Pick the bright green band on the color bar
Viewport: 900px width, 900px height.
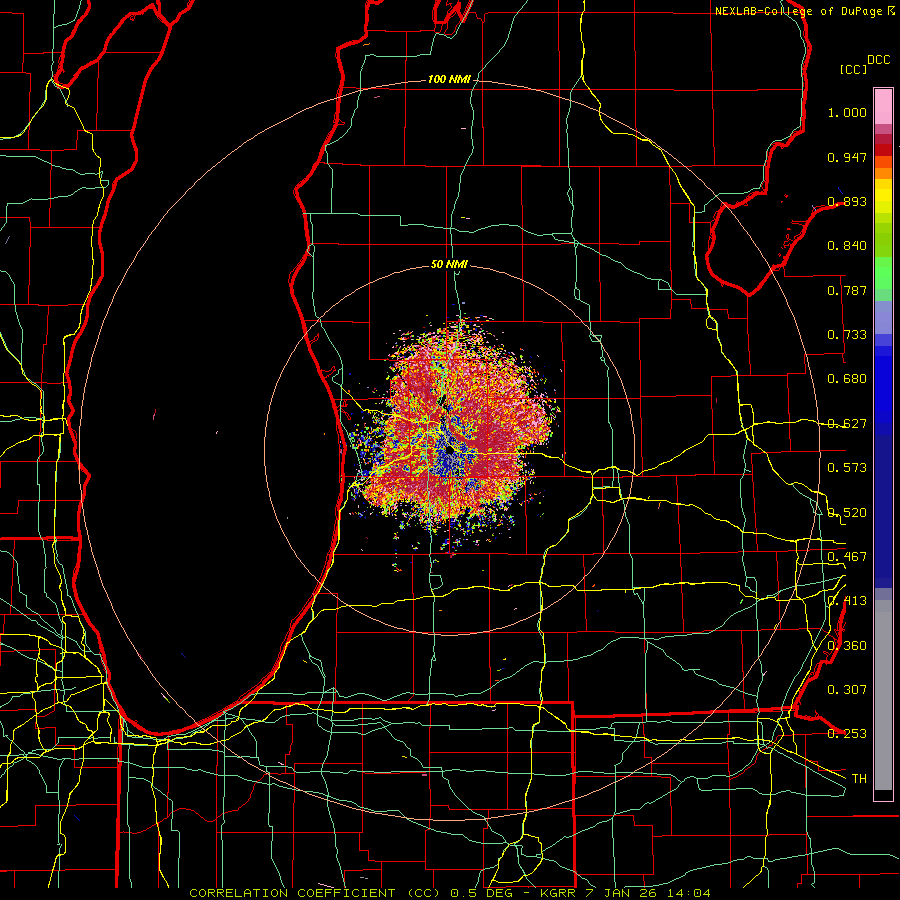[x=883, y=273]
